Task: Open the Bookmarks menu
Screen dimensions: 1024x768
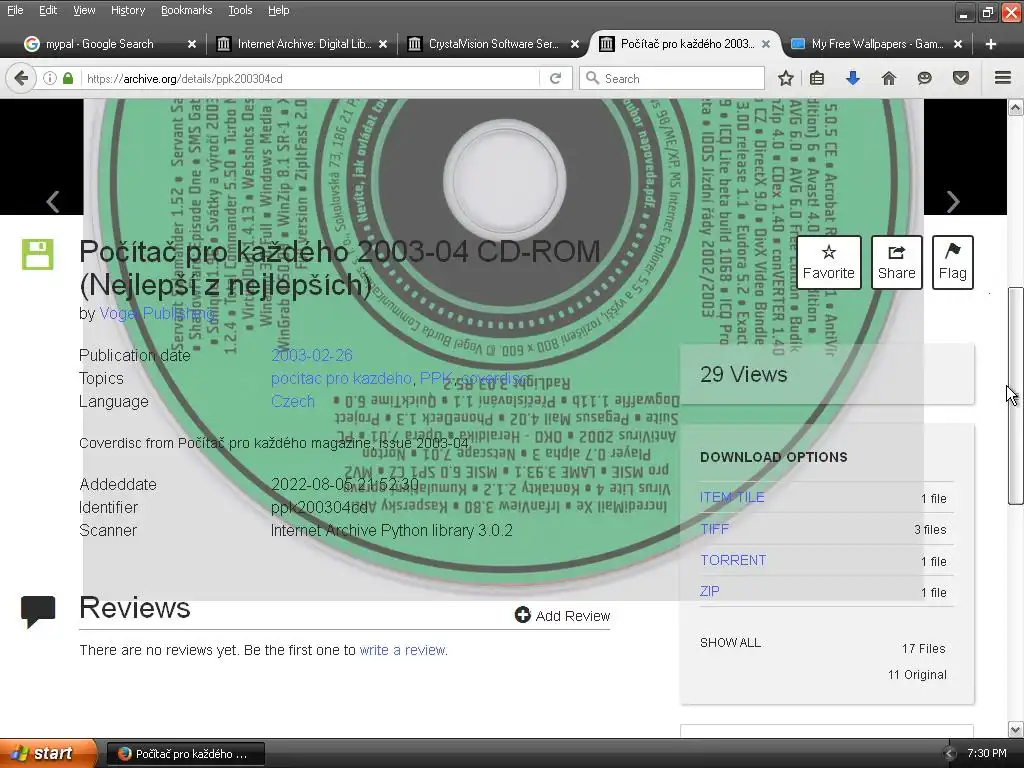Action: point(187,10)
